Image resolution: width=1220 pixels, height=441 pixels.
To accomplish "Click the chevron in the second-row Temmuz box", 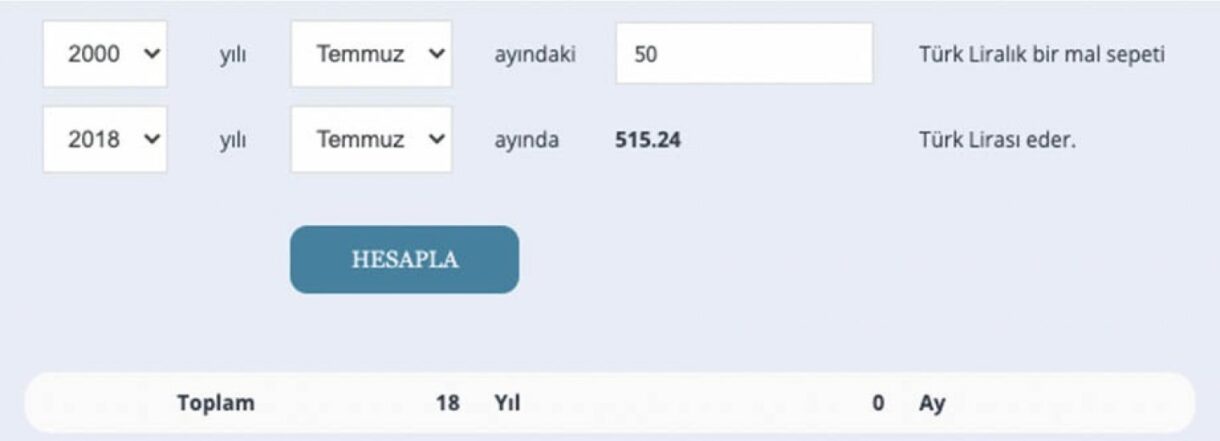I will pyautogui.click(x=436, y=140).
